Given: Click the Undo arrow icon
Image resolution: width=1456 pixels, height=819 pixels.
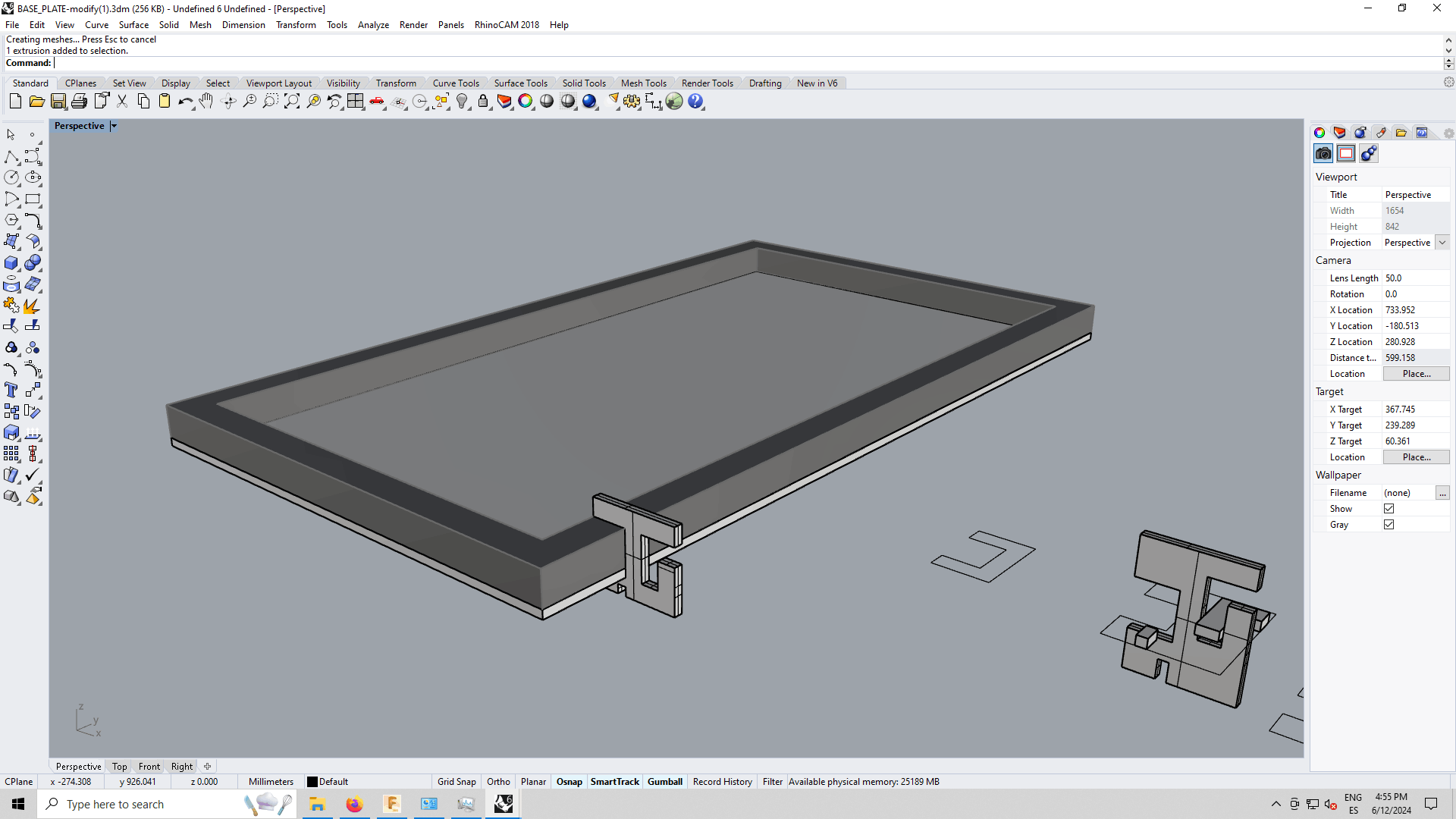Looking at the screenshot, I should pos(185,102).
